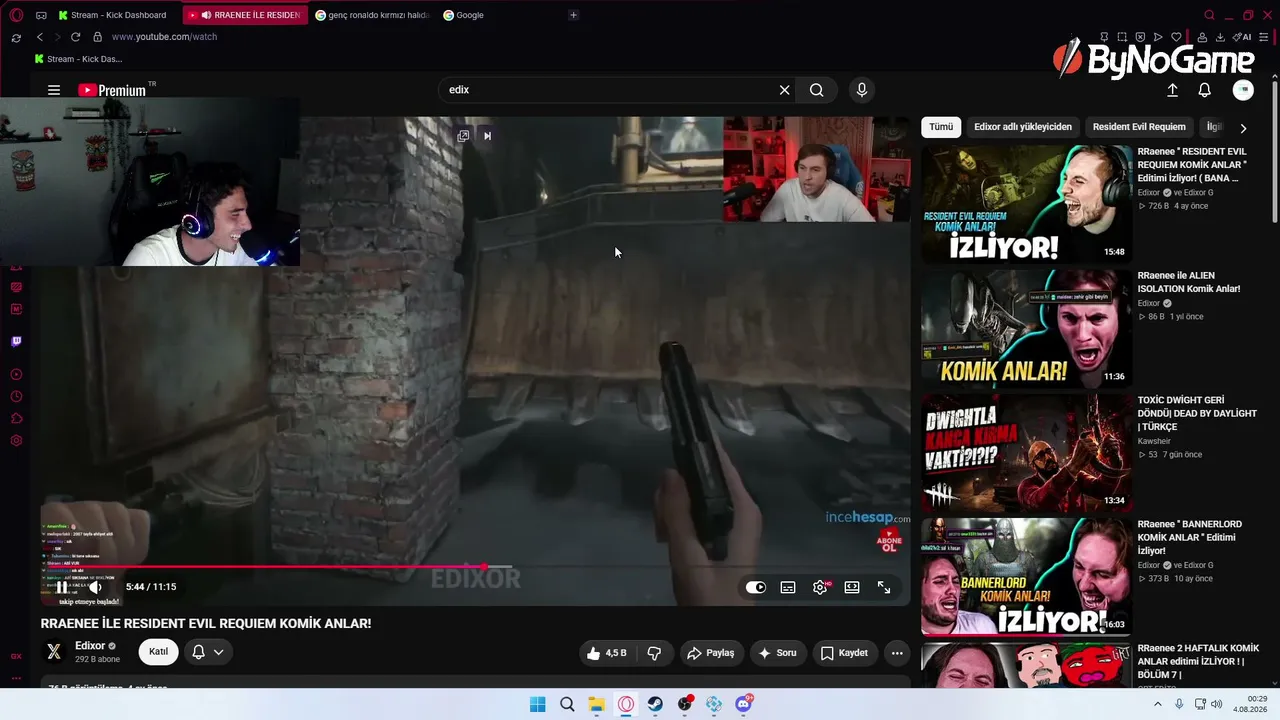Click the Soru ask button

tap(778, 653)
